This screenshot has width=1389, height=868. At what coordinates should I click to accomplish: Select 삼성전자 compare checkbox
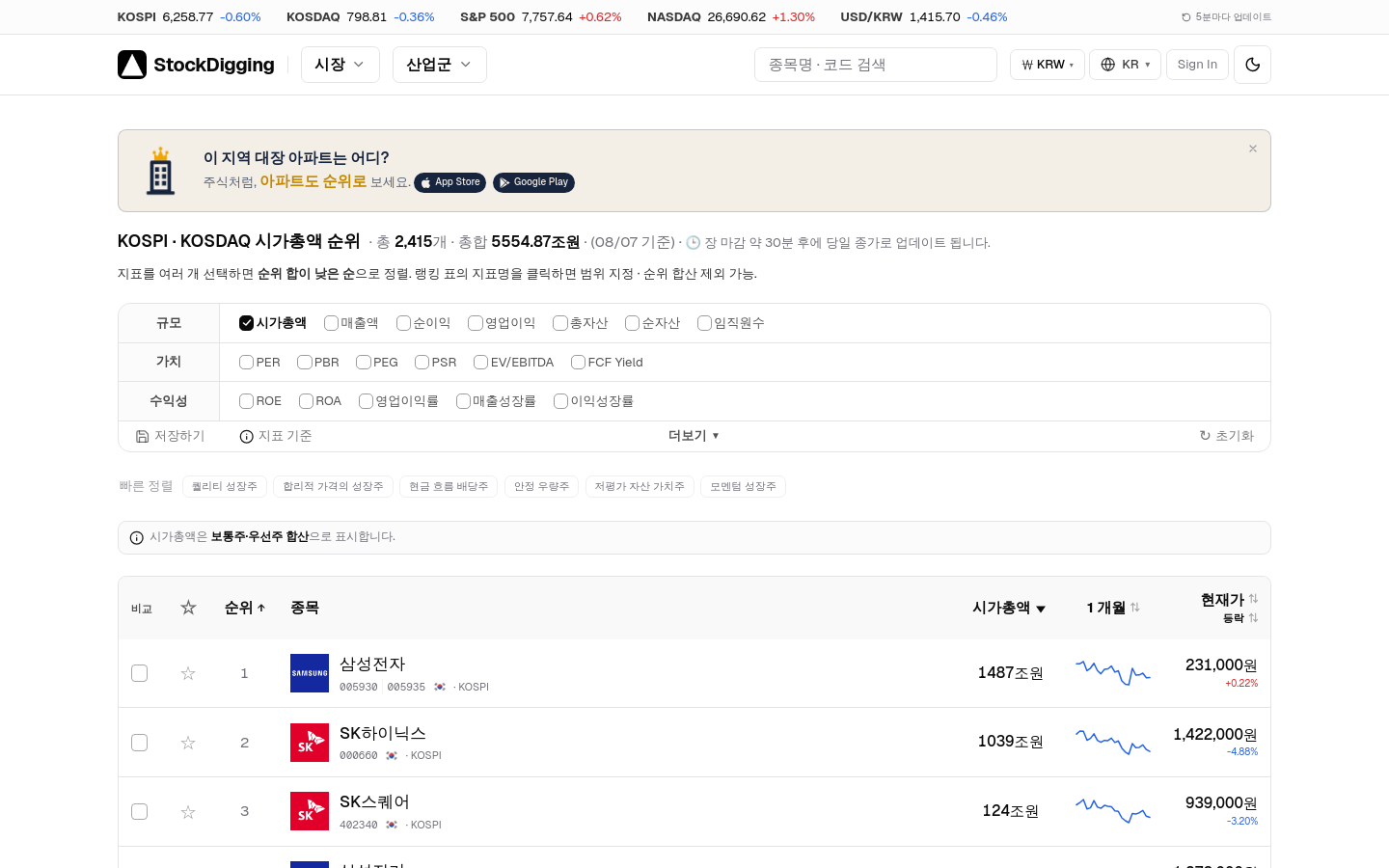(x=139, y=673)
